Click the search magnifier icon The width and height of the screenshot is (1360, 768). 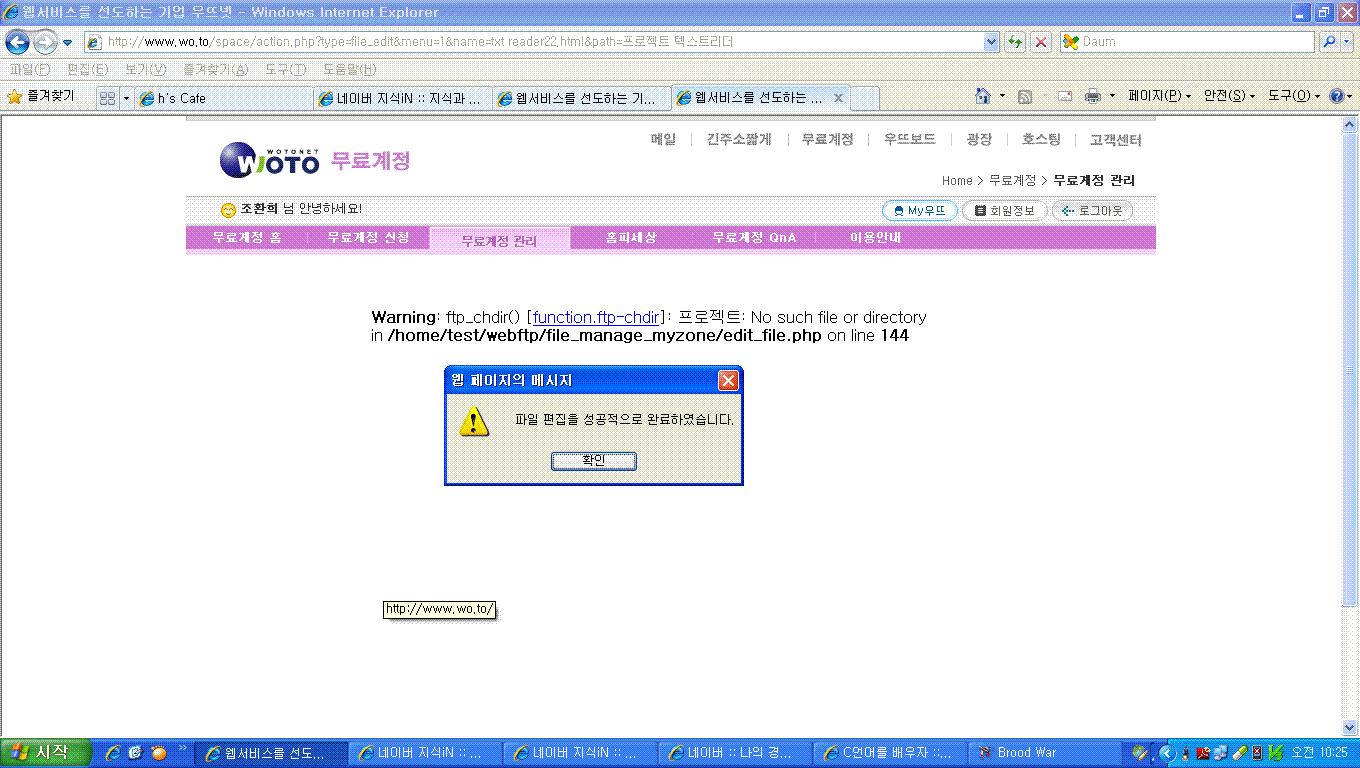coord(1329,42)
